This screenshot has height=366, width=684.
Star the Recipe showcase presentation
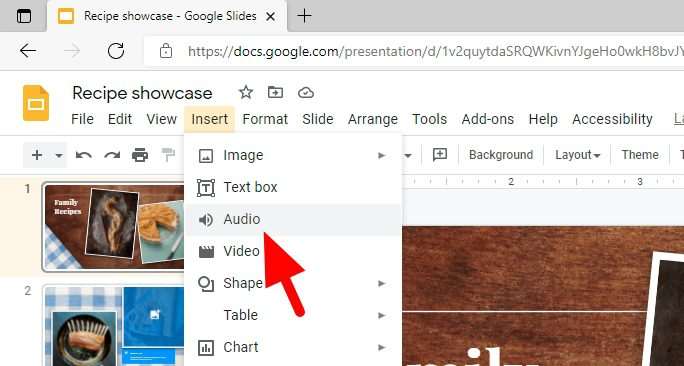(246, 92)
